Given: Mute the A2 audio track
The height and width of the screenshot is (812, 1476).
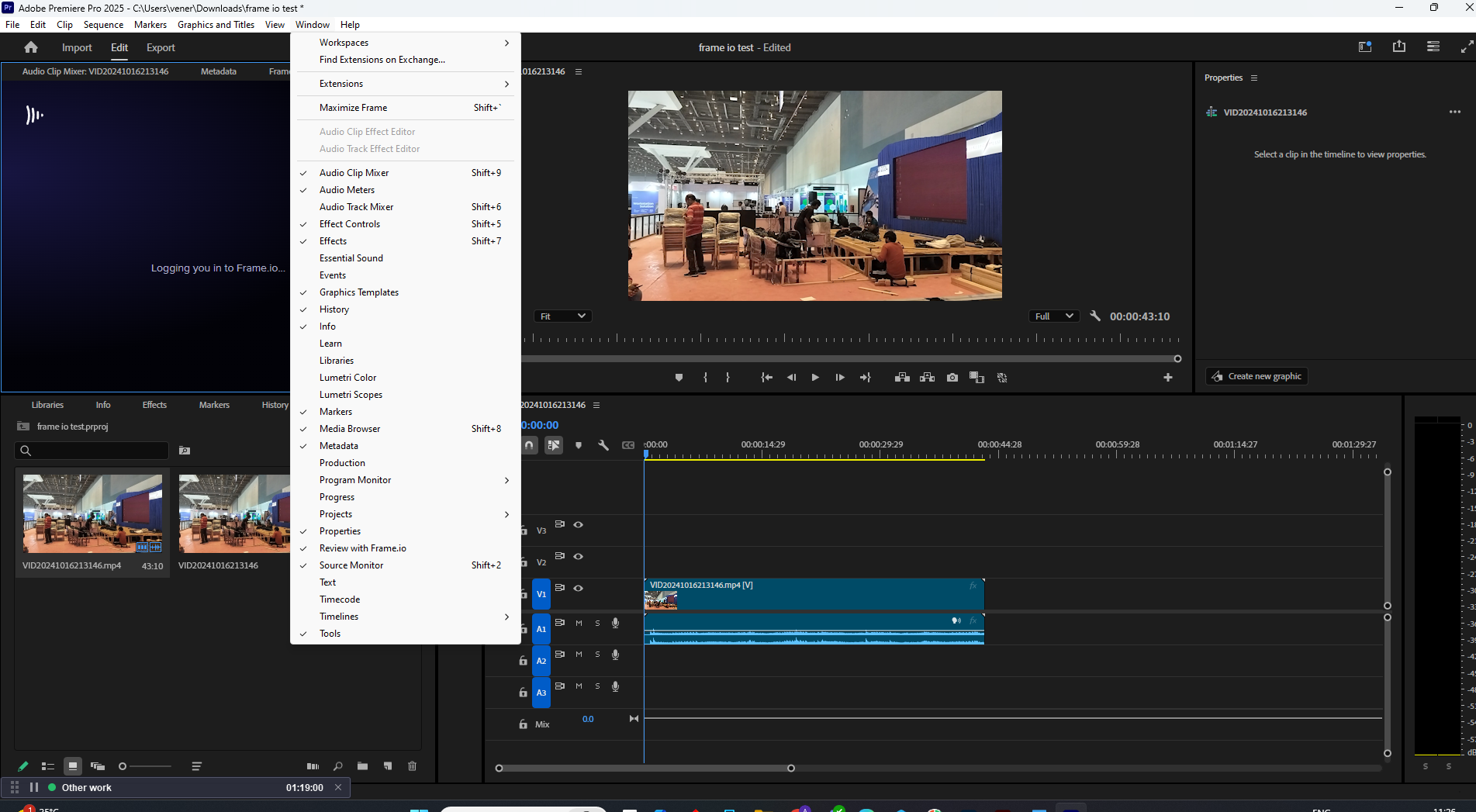Looking at the screenshot, I should (579, 655).
